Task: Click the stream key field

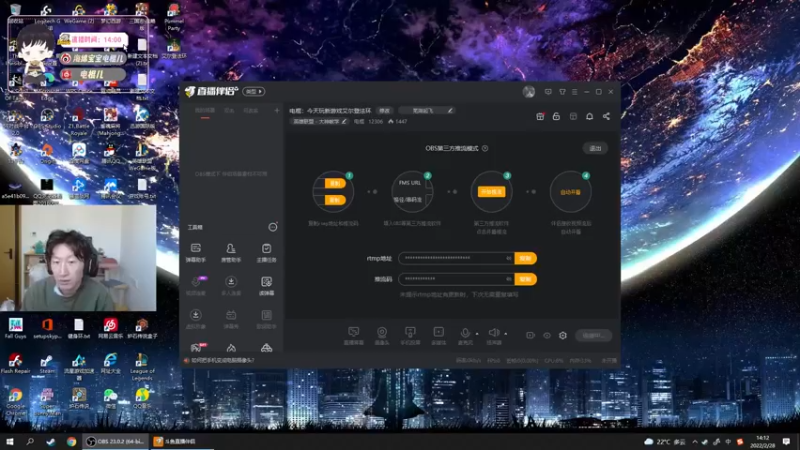Action: click(456, 279)
